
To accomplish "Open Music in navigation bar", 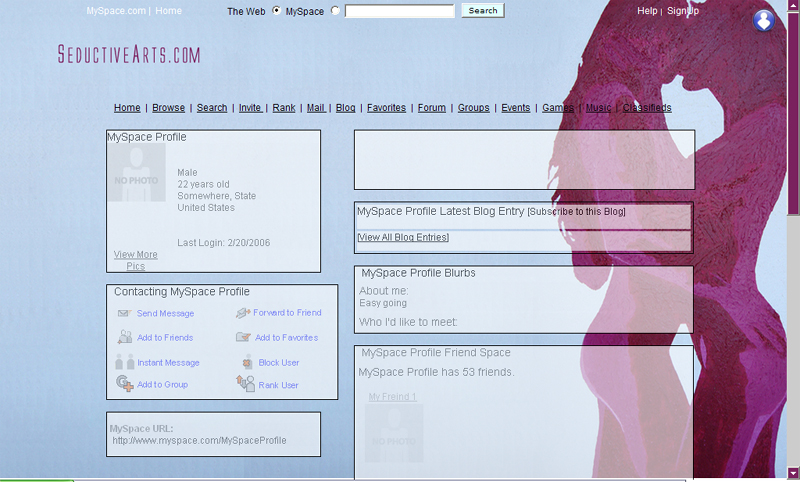I will tap(598, 108).
